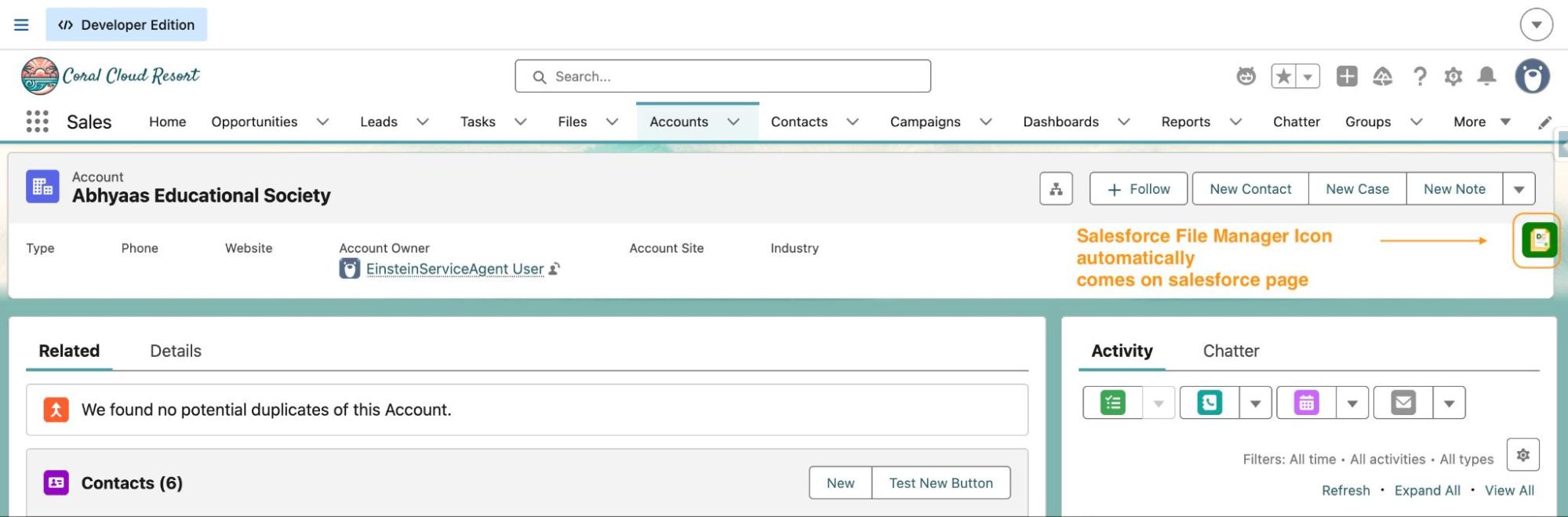The image size is (1568, 517).
Task: Click the change owner icon beside EinsteinServiceAgent User
Action: click(555, 269)
